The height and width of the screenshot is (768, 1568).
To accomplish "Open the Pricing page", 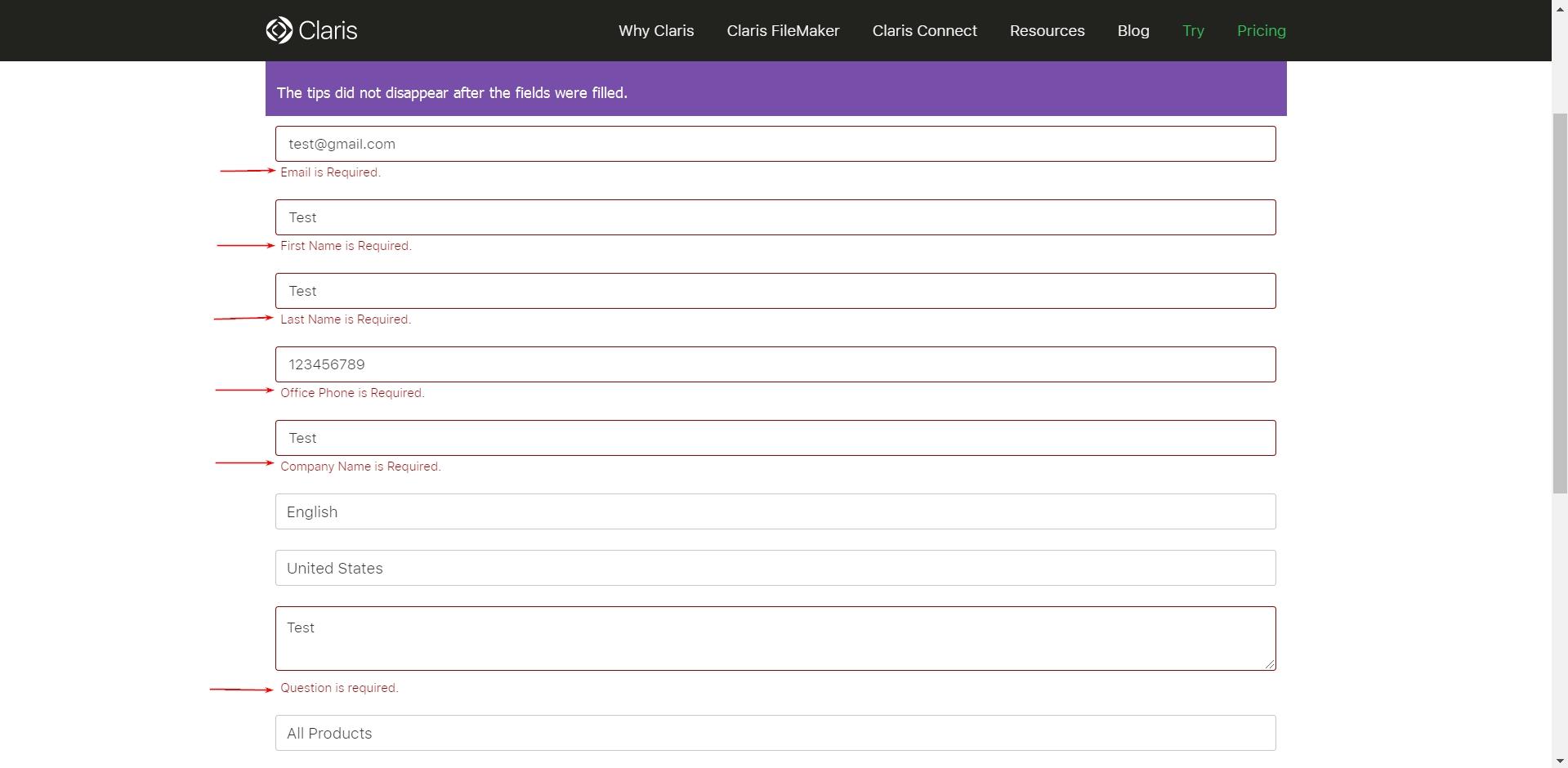I will click(1261, 31).
